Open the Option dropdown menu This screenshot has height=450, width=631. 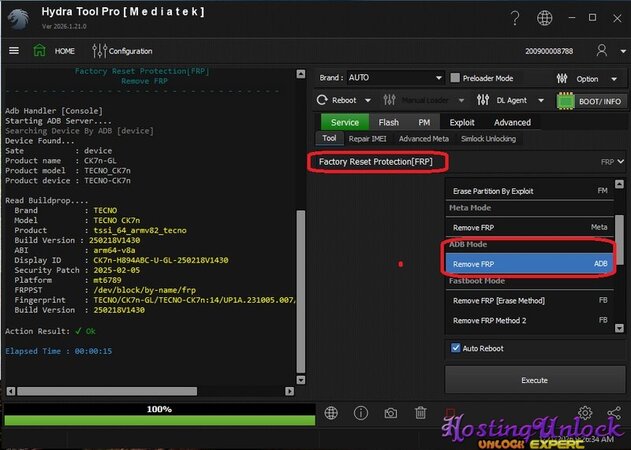(x=592, y=78)
